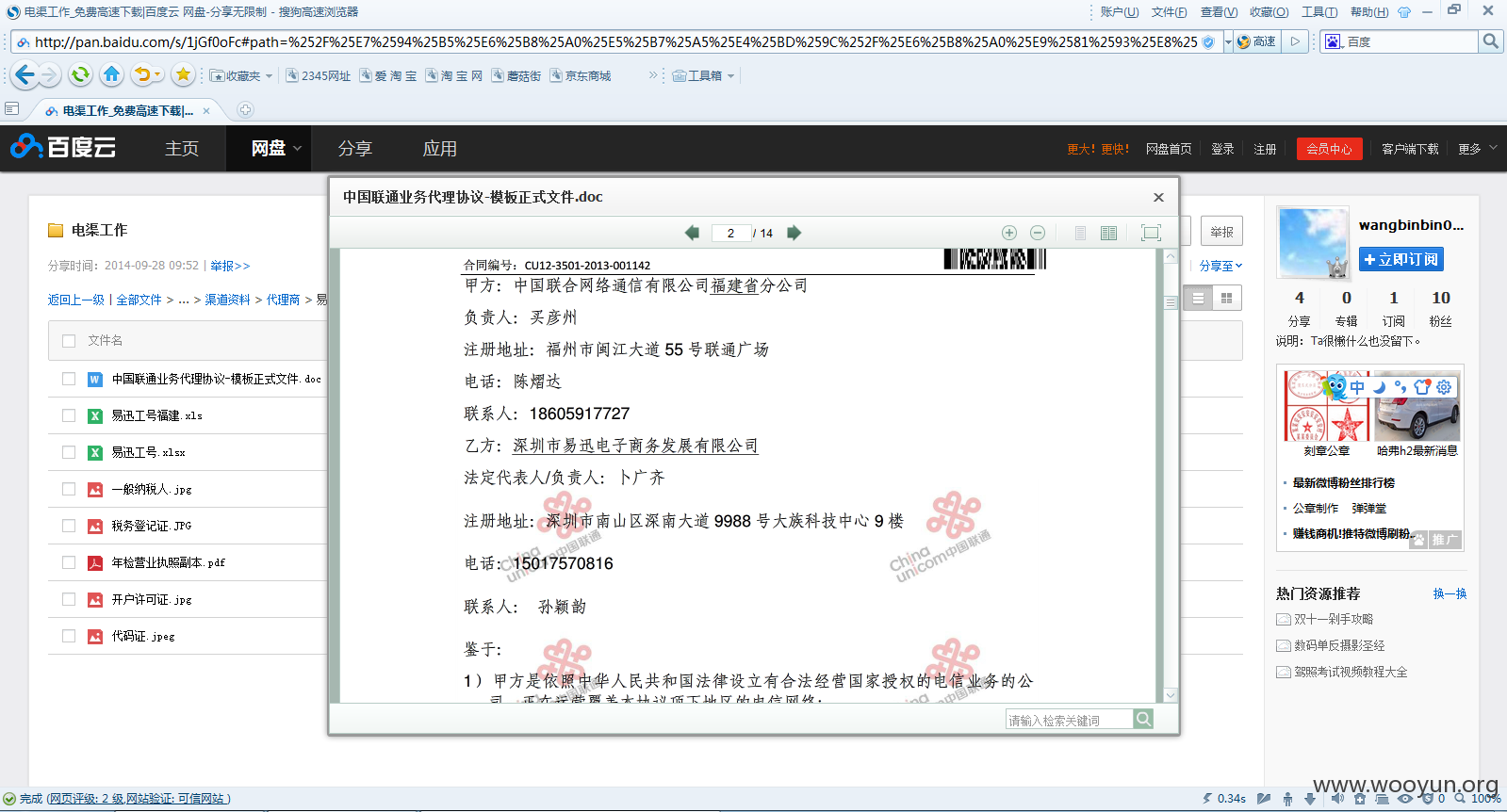The height and width of the screenshot is (812, 1507).
Task: Check the box for 开户许可证.jpg
Action: pyautogui.click(x=69, y=599)
